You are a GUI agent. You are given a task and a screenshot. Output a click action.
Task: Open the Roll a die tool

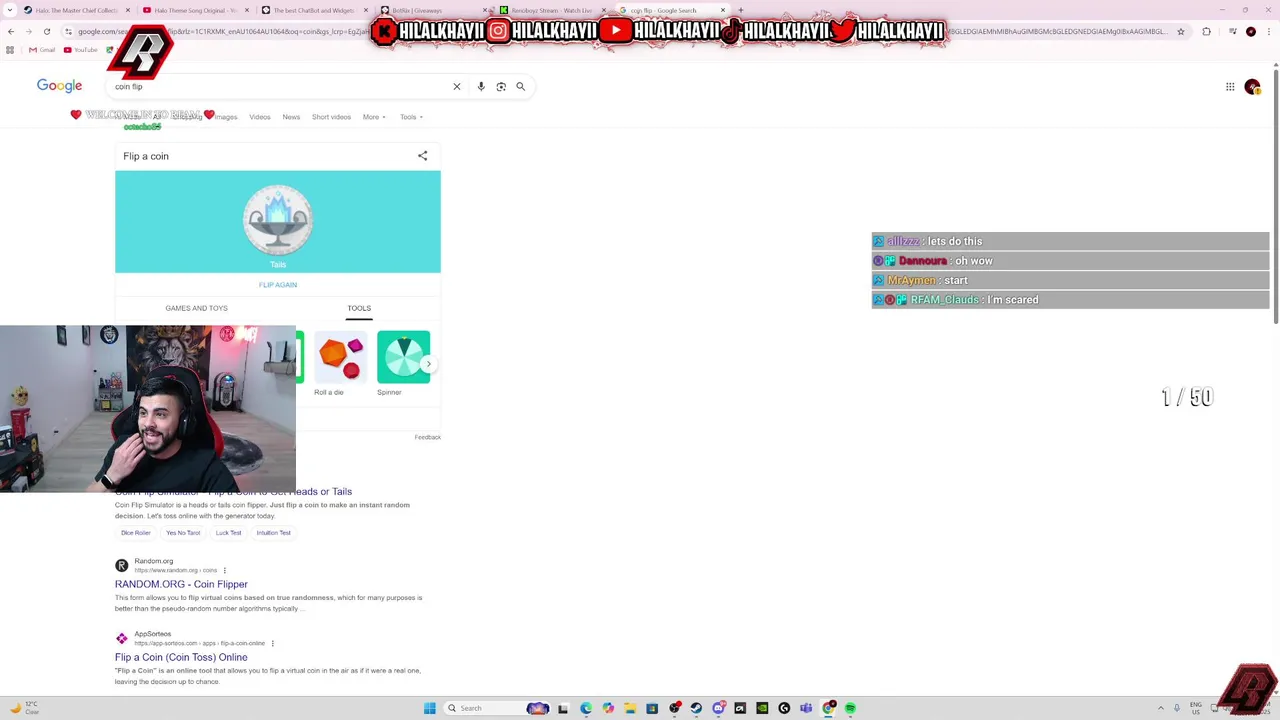(340, 364)
